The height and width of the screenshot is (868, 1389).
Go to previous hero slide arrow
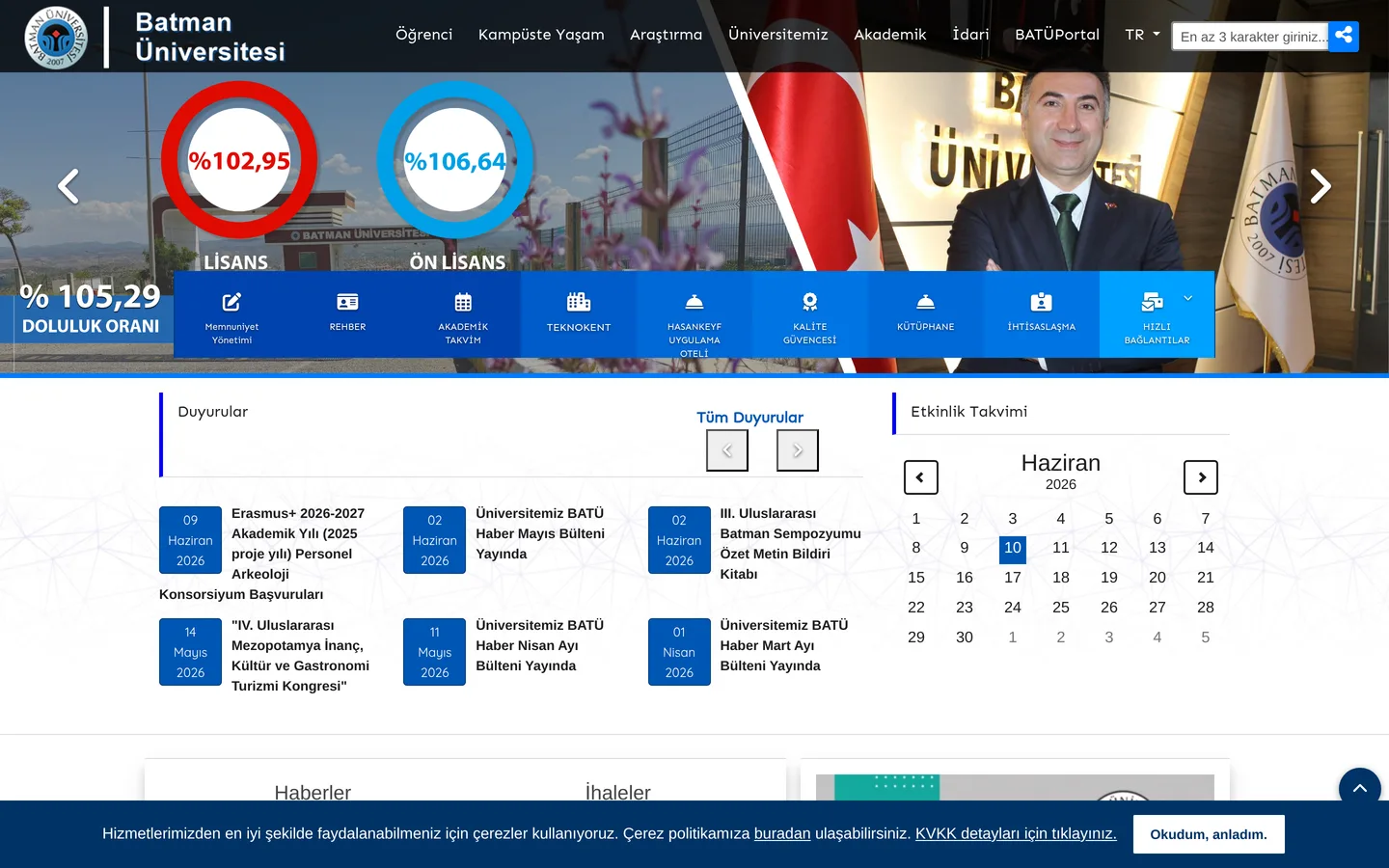coord(68,186)
